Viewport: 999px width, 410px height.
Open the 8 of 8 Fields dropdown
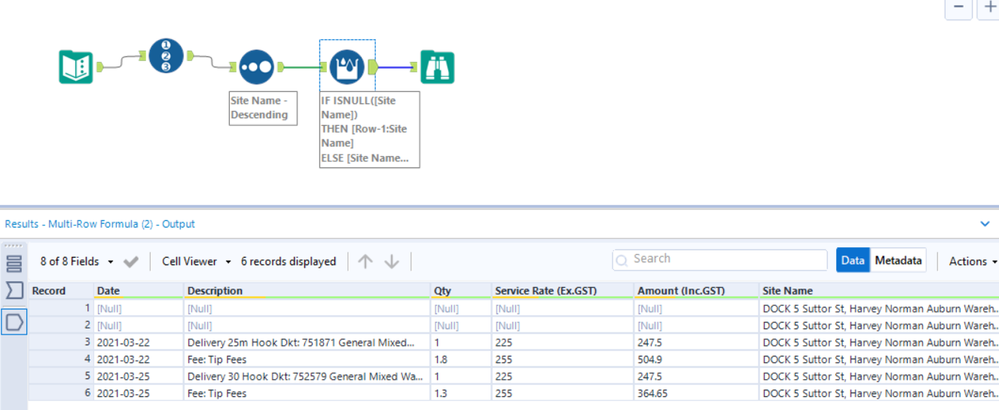(77, 262)
